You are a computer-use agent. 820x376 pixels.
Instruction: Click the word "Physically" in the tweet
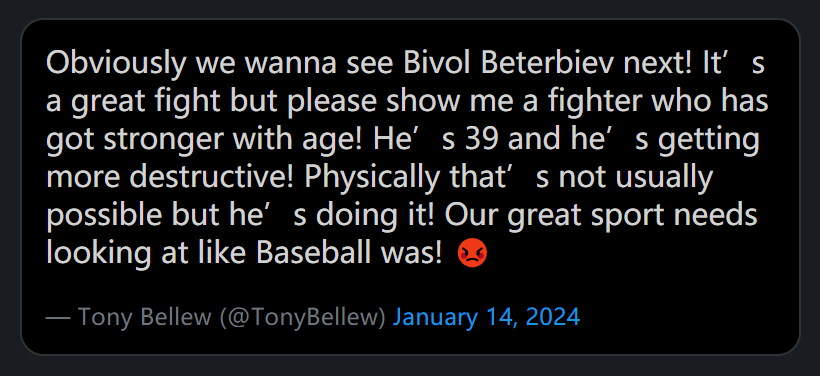(x=372, y=178)
